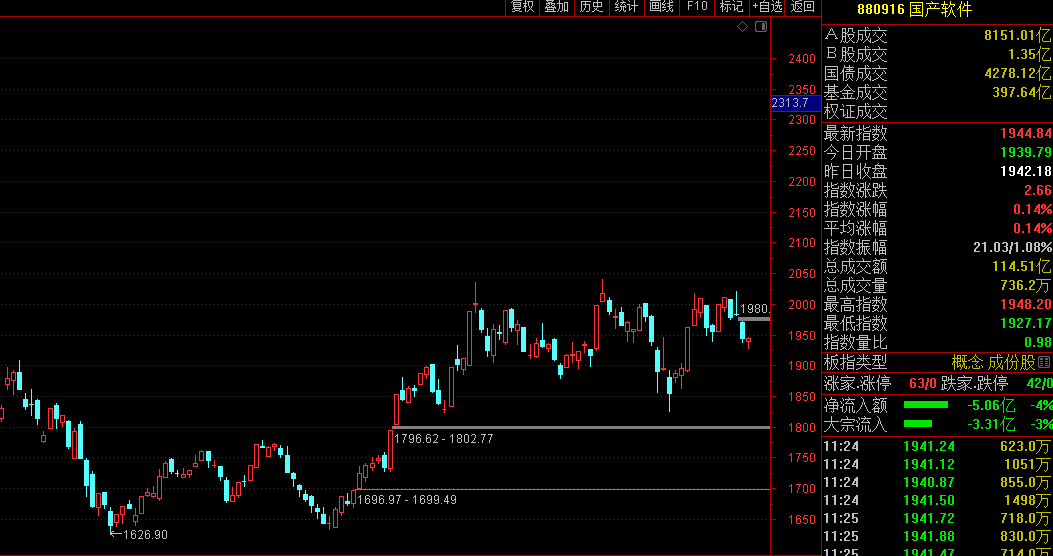Viewport: 1053px width, 556px height.
Task: Click 最低指数 value 1927.17
Action: click(x=1026, y=324)
